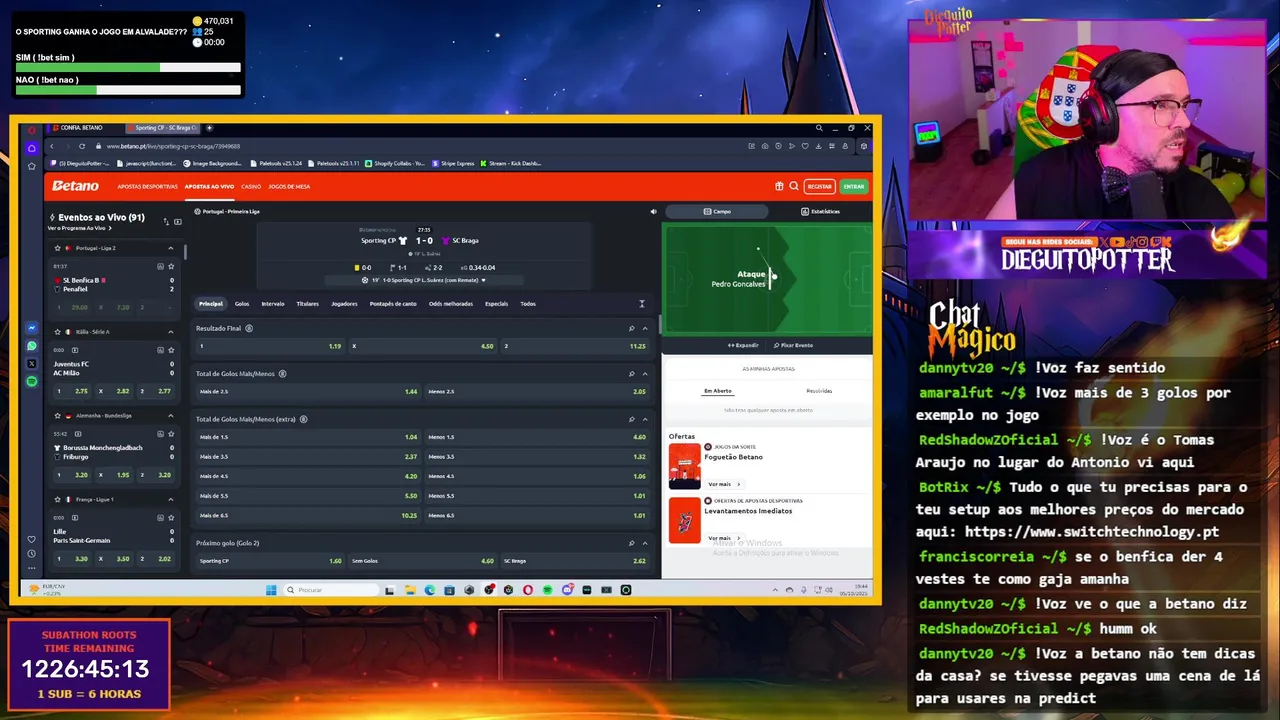Switch to the Golos market tab
1280x720 pixels.
pyautogui.click(x=242, y=304)
